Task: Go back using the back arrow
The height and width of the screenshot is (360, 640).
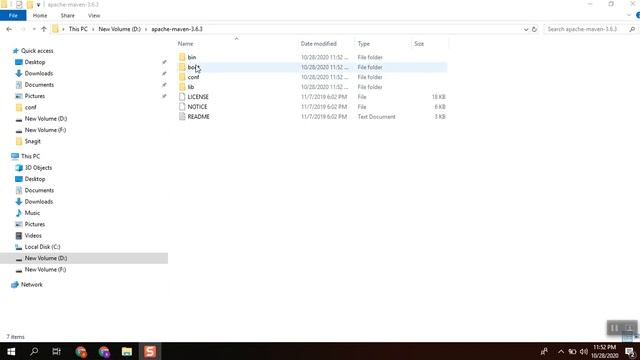Action: coord(9,29)
